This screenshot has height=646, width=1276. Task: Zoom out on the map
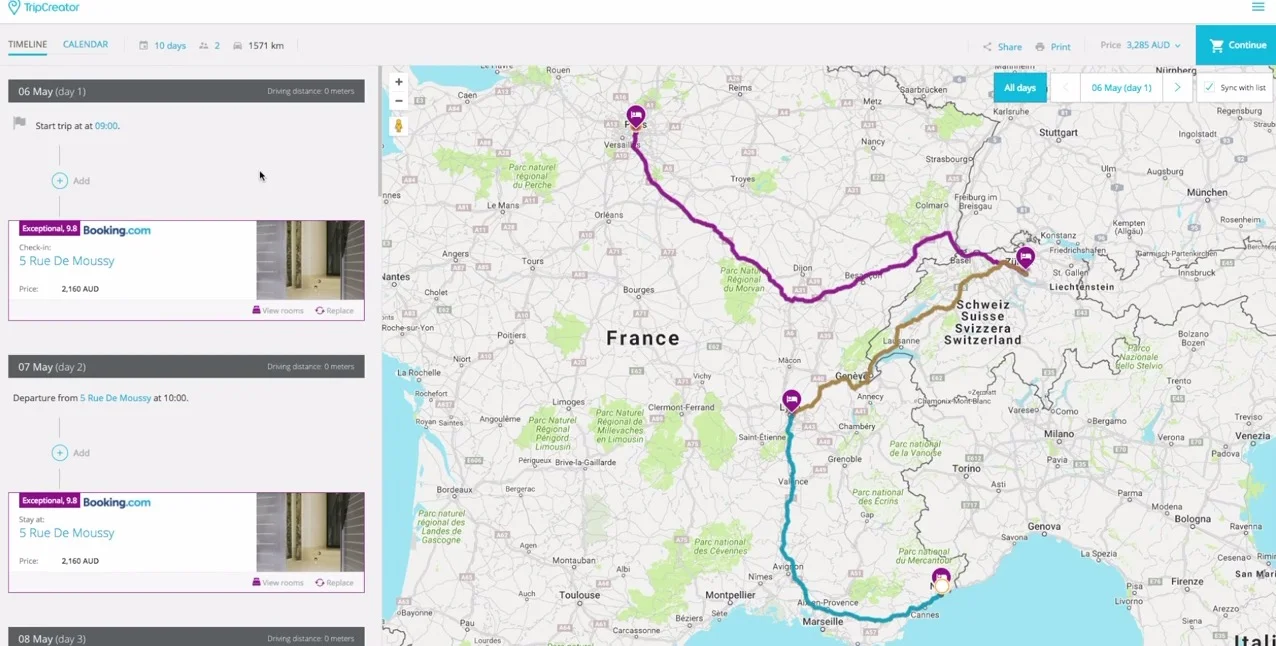pos(399,101)
